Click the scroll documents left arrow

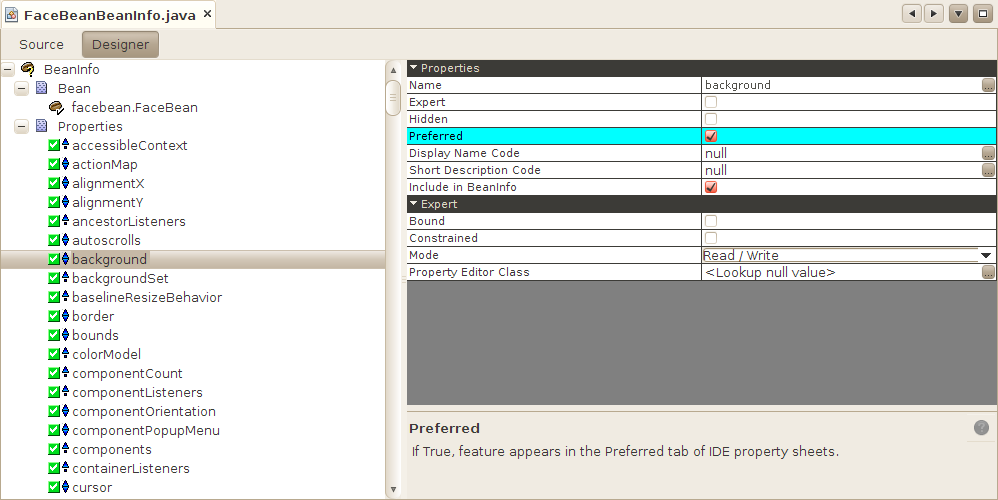(911, 14)
